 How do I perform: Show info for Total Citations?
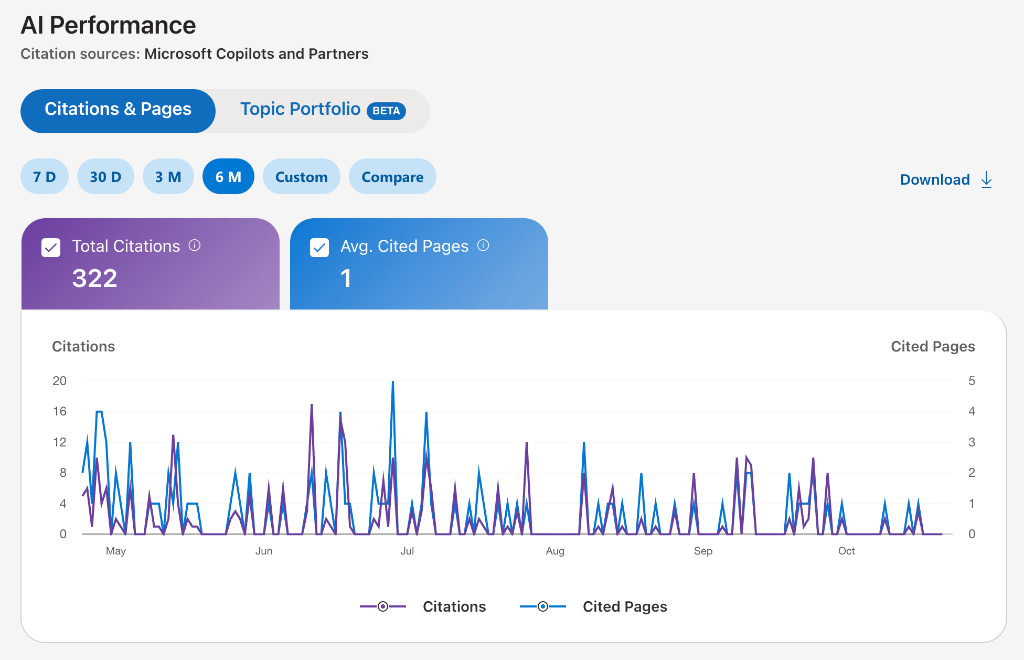[195, 245]
